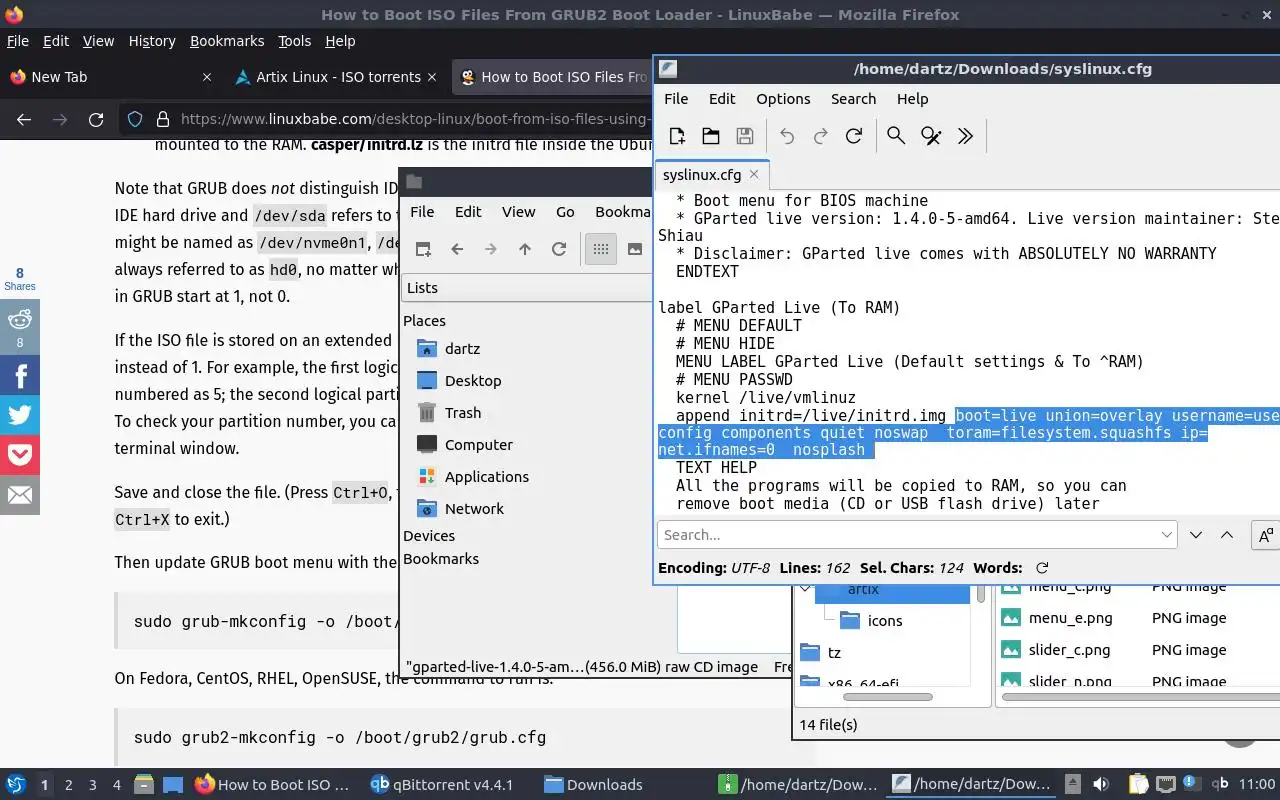
Task: Open Find and Replace icon in the editor toolbar
Action: click(x=931, y=136)
